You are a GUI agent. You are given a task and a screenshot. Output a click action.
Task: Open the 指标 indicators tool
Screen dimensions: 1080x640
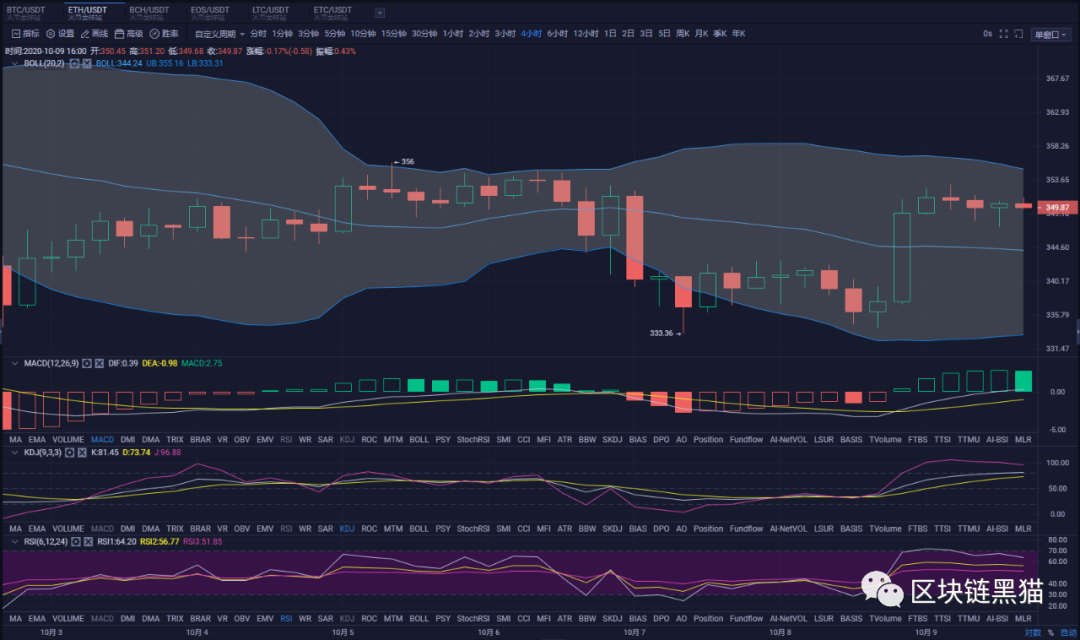coord(25,34)
